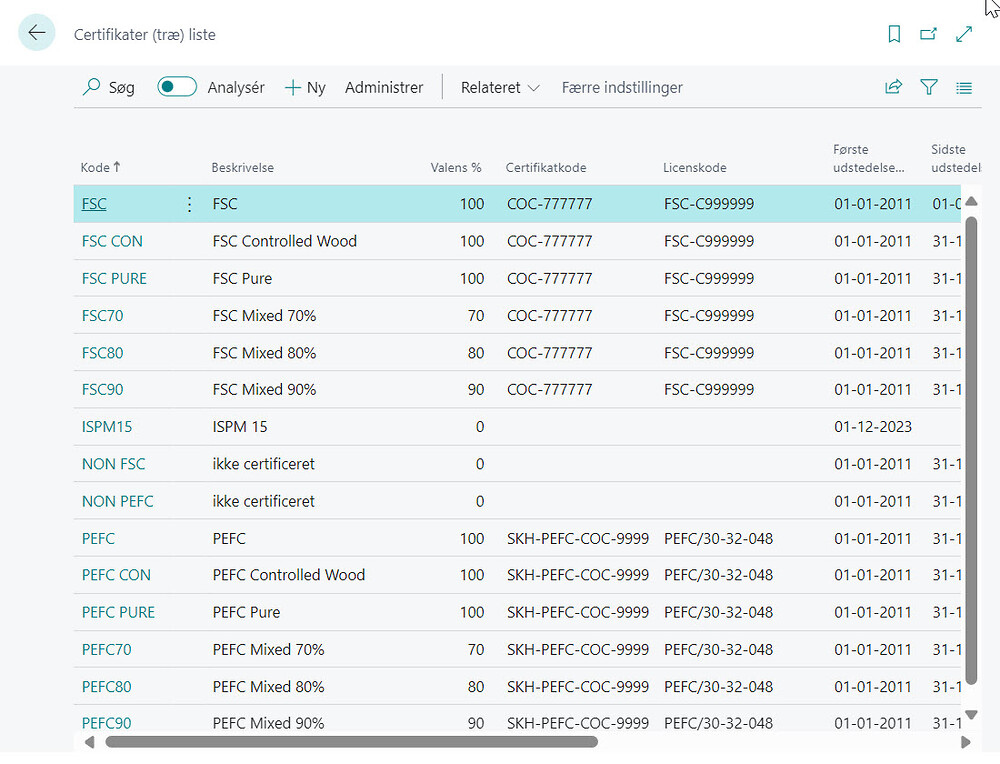Viewport: 1000px width, 764px height.
Task: Open the PEFC70 code link
Action: [107, 649]
